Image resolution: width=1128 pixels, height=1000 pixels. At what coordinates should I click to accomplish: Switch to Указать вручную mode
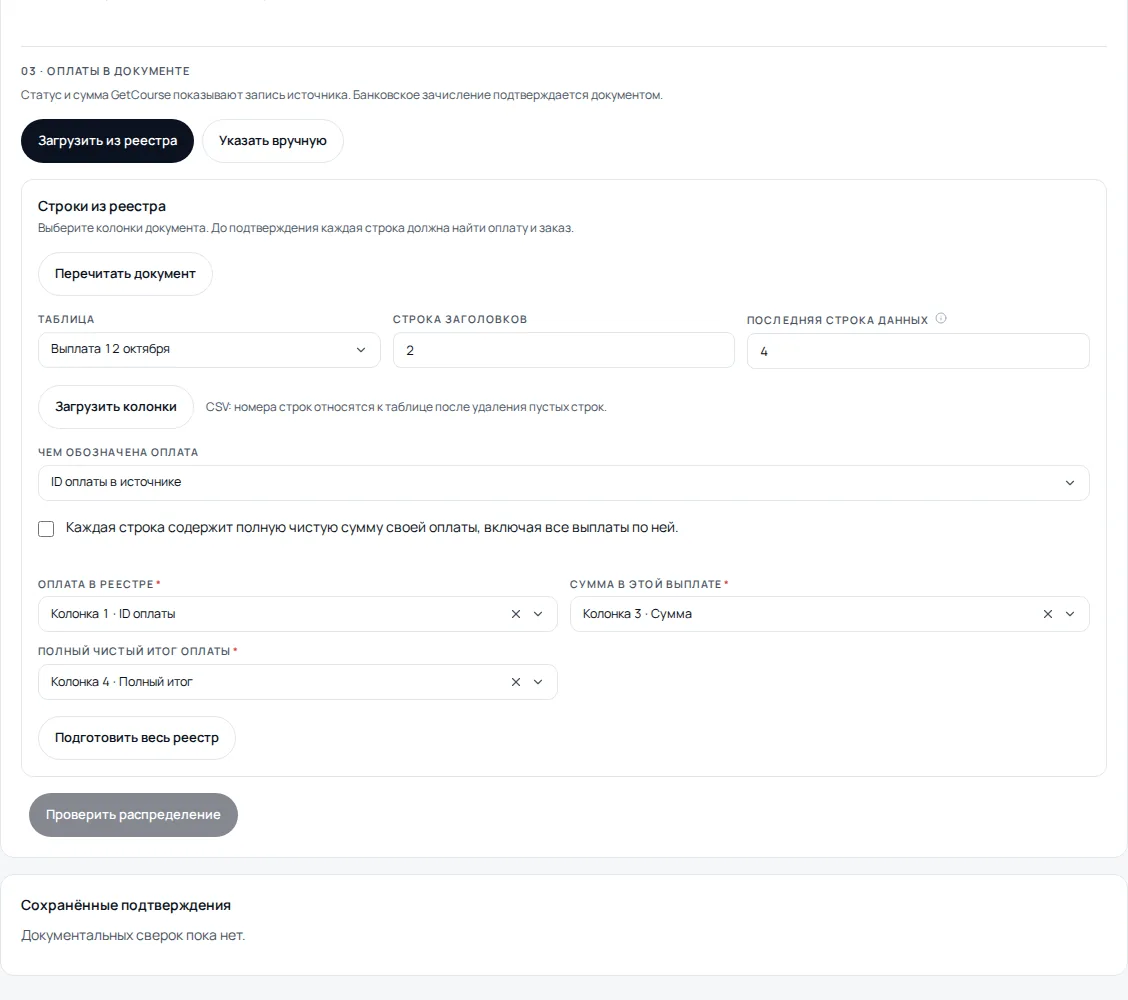(x=273, y=141)
